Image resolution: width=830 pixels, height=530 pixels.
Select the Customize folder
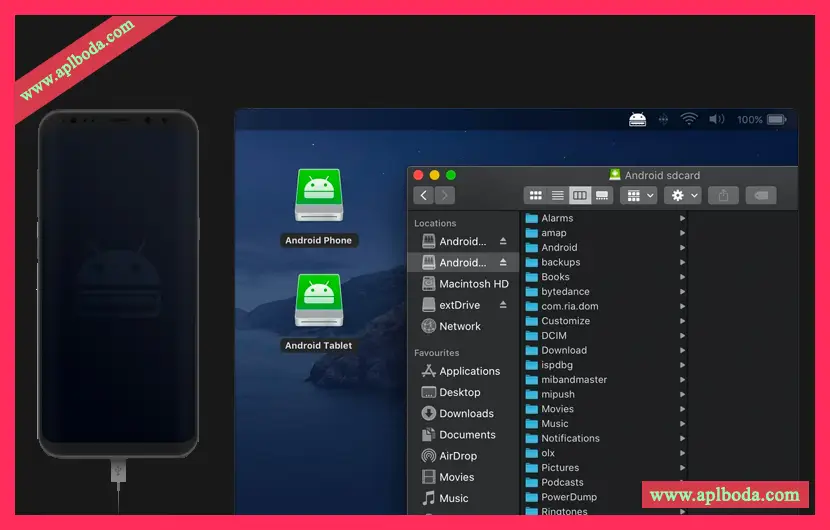point(605,321)
